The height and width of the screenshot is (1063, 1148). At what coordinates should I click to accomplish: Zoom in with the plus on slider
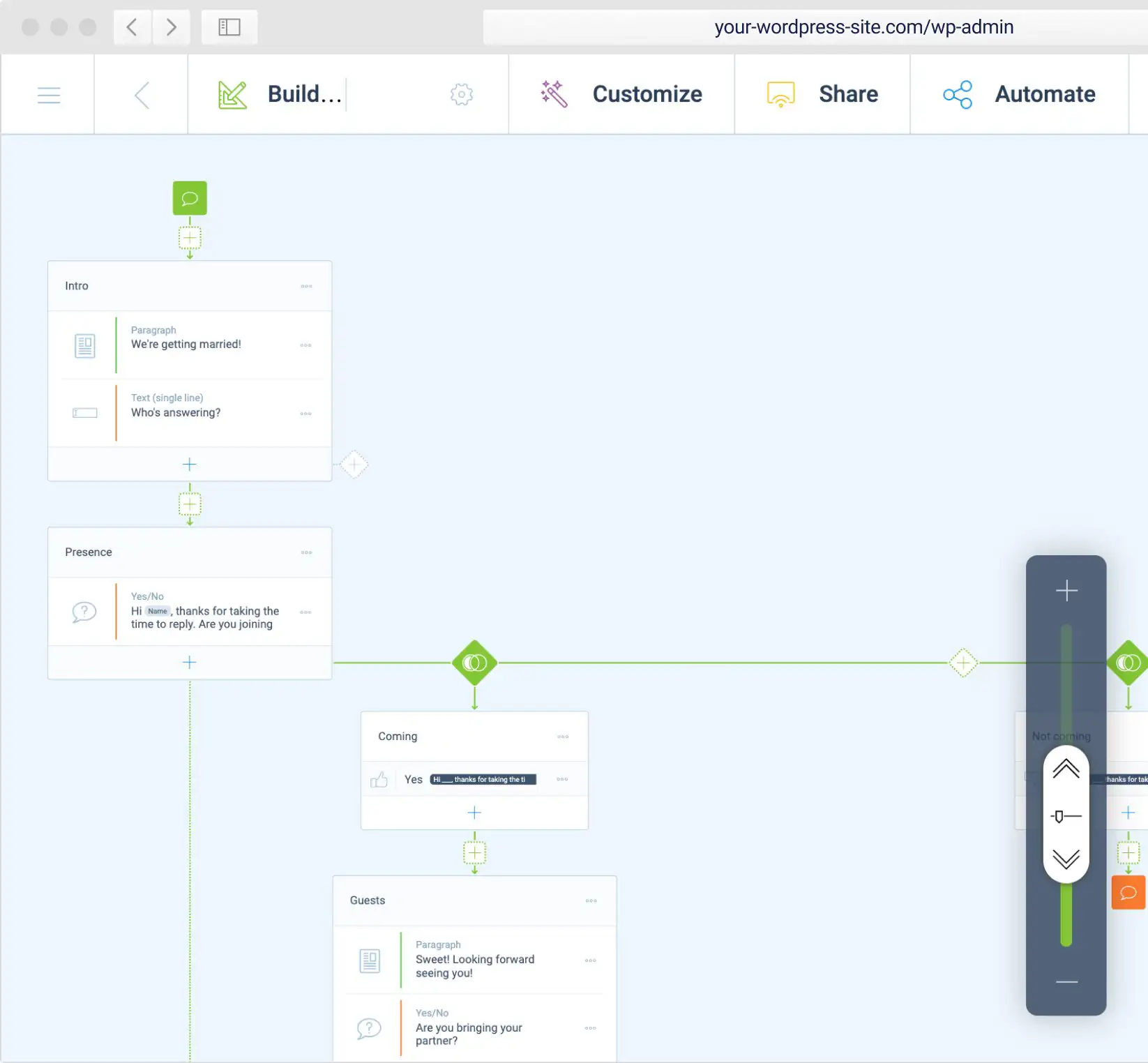[x=1066, y=591]
